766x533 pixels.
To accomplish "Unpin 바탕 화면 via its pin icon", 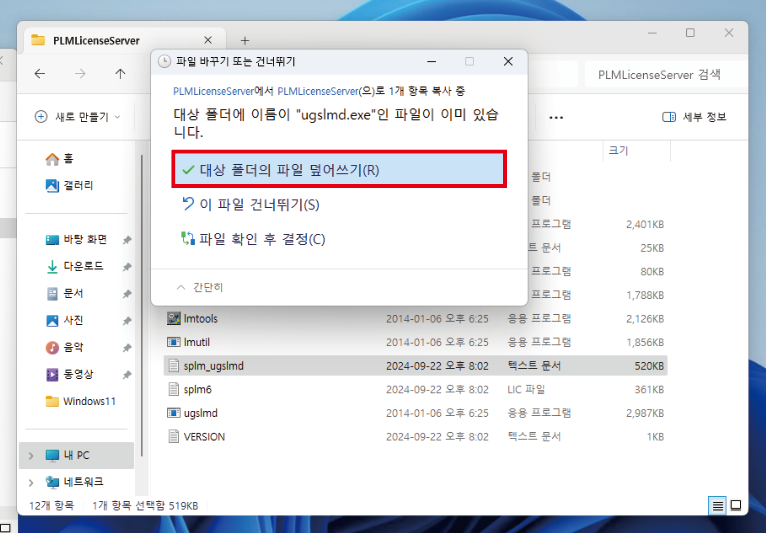I will [127, 240].
